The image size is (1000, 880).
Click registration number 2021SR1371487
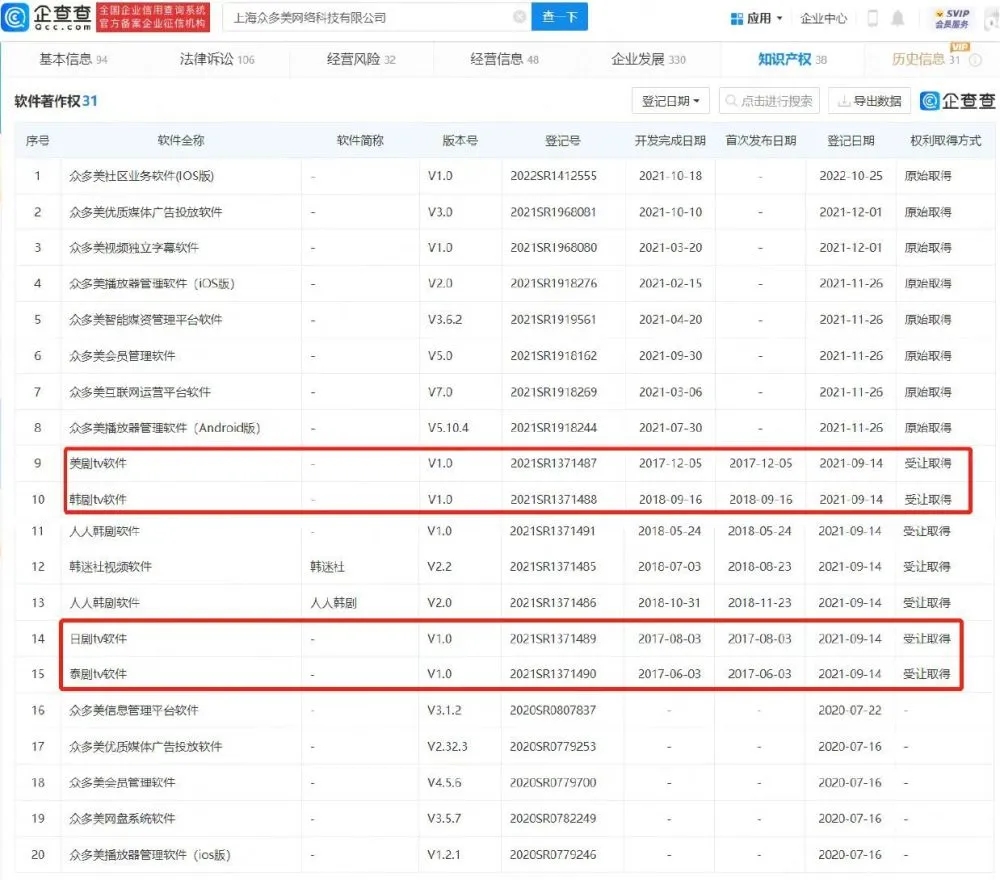pos(554,464)
